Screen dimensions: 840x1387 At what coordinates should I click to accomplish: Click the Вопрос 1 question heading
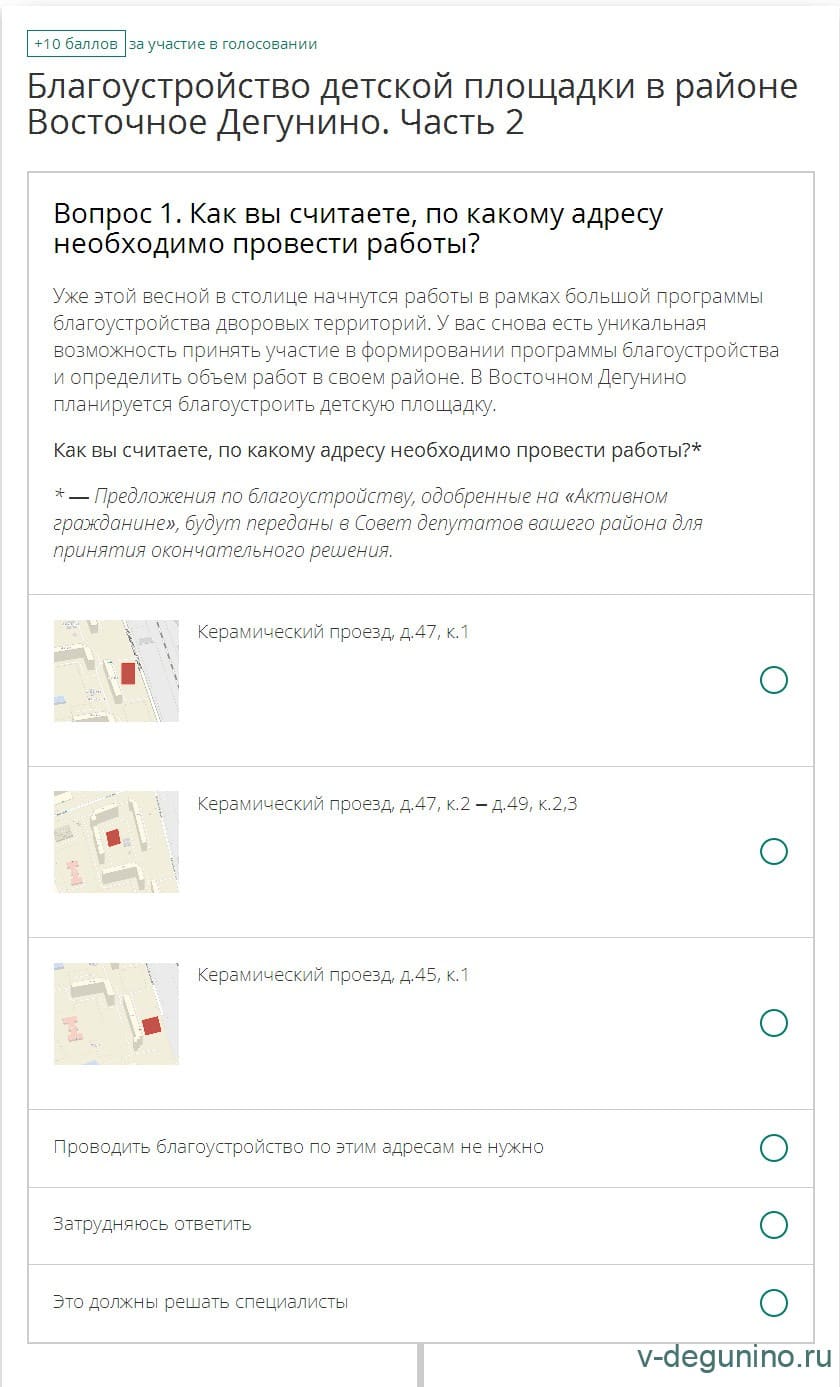358,228
